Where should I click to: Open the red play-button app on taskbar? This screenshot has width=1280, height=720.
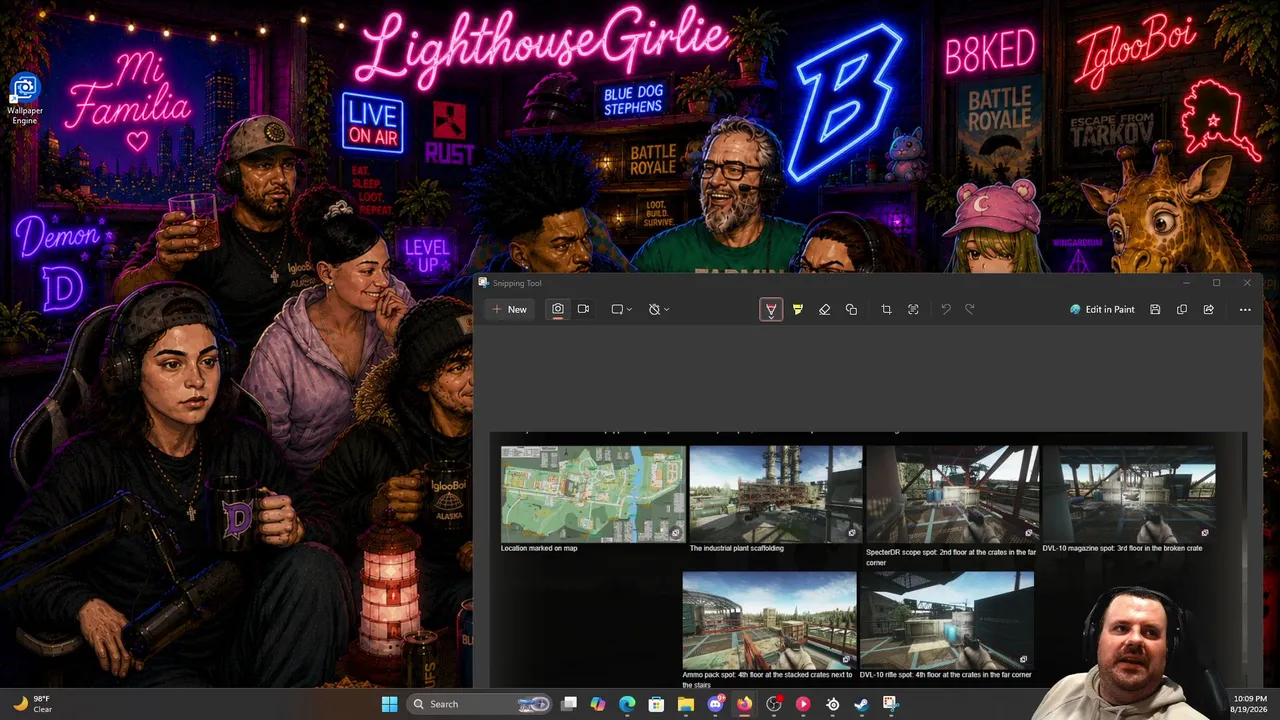pyautogui.click(x=803, y=704)
